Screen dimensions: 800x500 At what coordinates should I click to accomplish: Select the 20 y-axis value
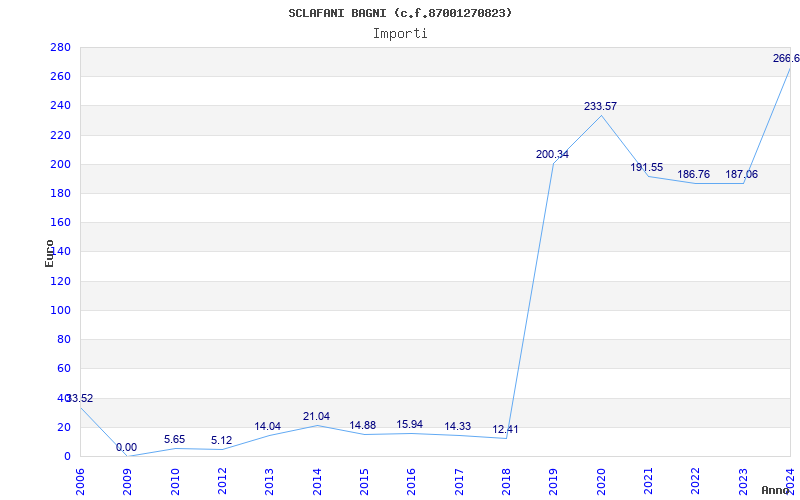coord(63,427)
